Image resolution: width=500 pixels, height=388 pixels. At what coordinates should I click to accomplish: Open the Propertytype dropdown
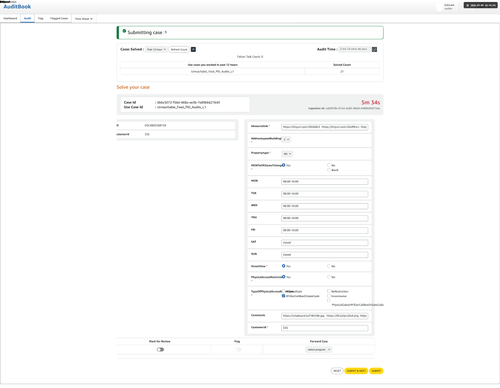287,154
